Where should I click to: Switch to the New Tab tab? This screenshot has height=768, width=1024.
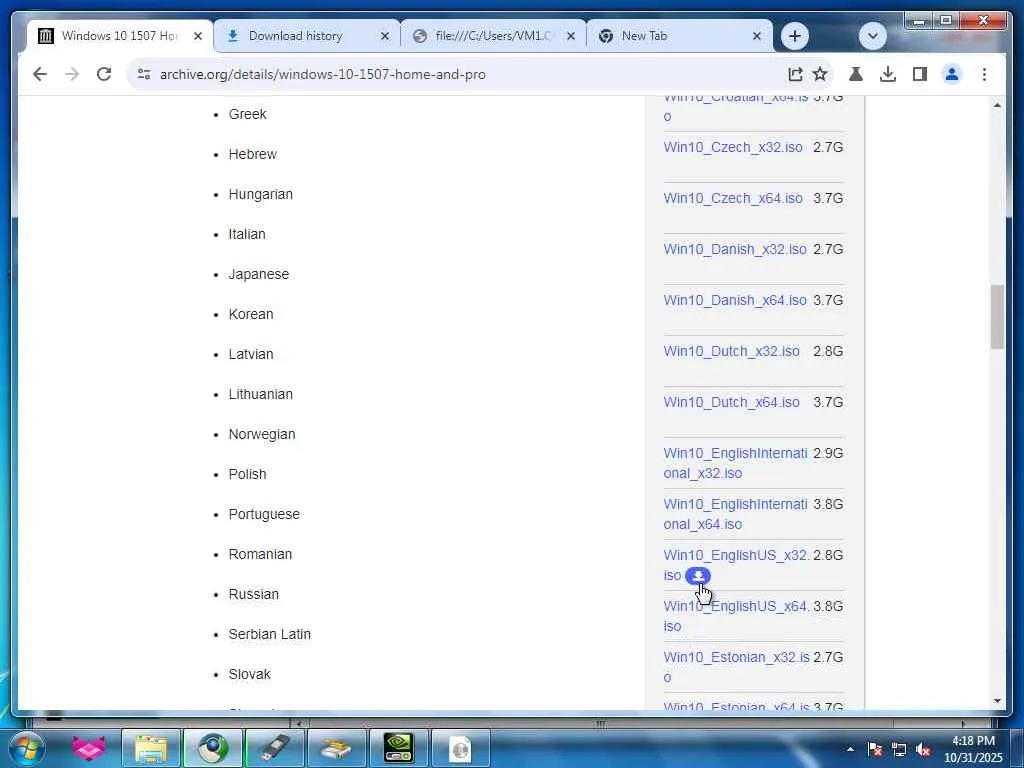[x=680, y=36]
